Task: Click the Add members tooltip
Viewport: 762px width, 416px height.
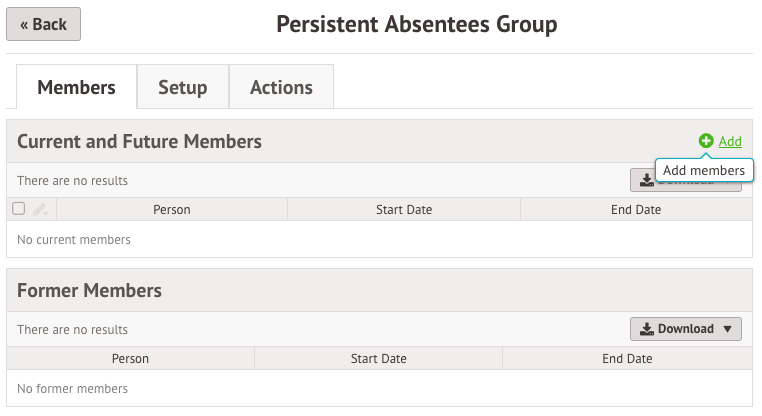Action: [x=704, y=171]
